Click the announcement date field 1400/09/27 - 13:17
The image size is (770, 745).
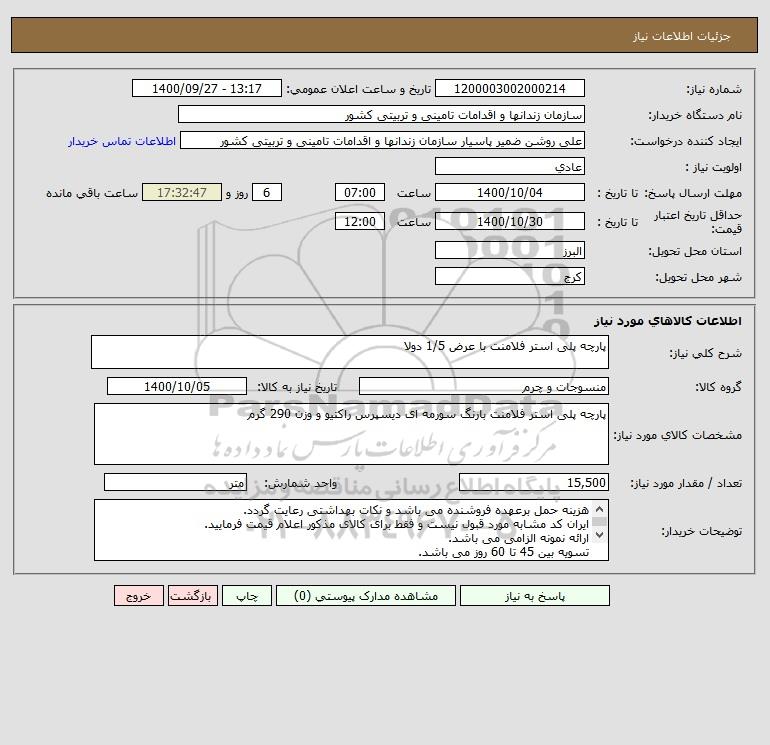pyautogui.click(x=207, y=88)
